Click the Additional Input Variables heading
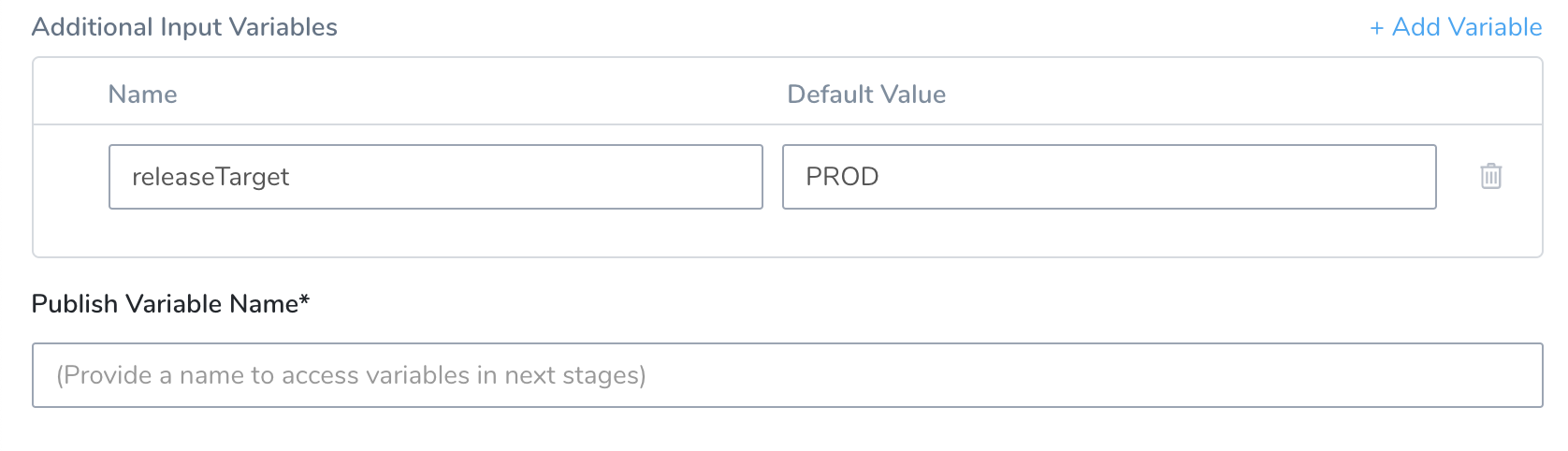The height and width of the screenshot is (451, 1568). coord(184,27)
